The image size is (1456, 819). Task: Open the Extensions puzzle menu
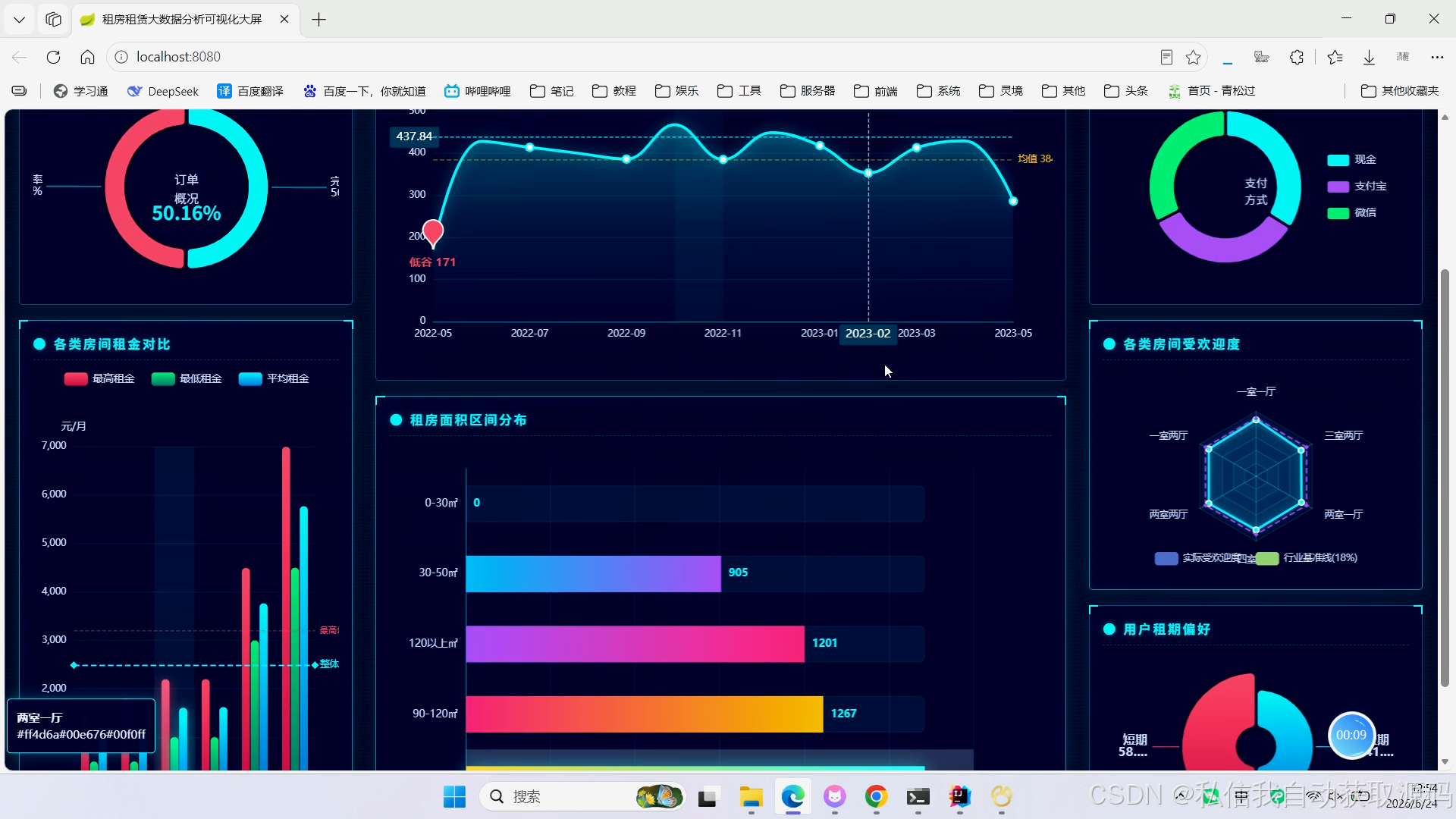tap(1297, 57)
